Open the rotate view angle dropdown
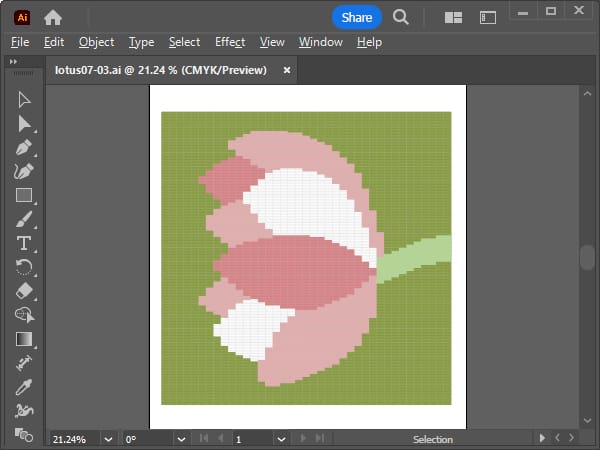 tap(180, 439)
